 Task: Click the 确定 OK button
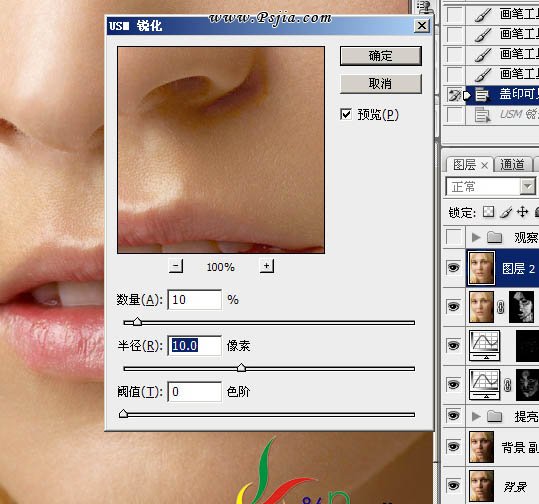381,56
